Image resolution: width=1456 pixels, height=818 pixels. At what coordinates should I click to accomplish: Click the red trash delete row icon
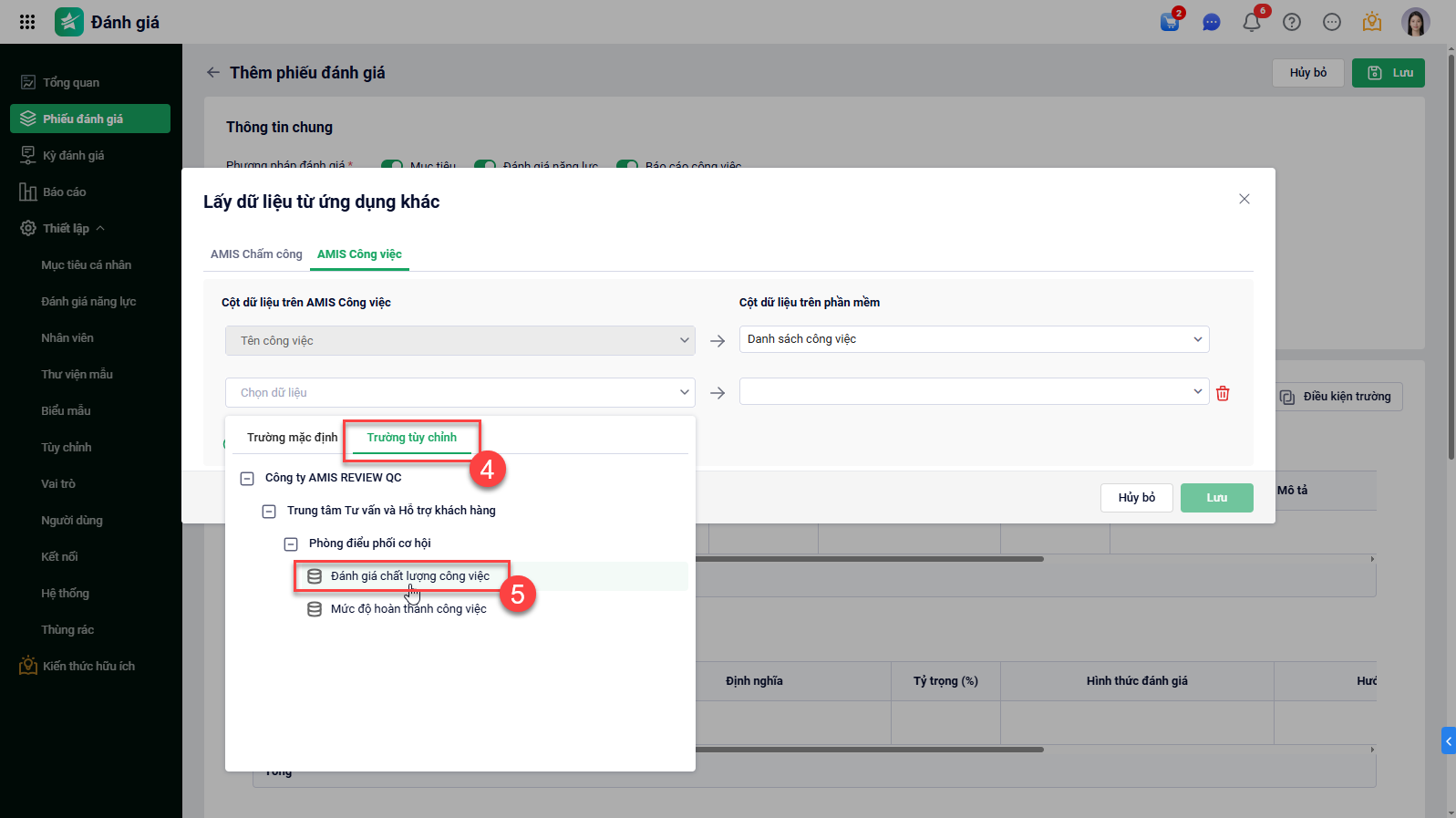coord(1223,393)
